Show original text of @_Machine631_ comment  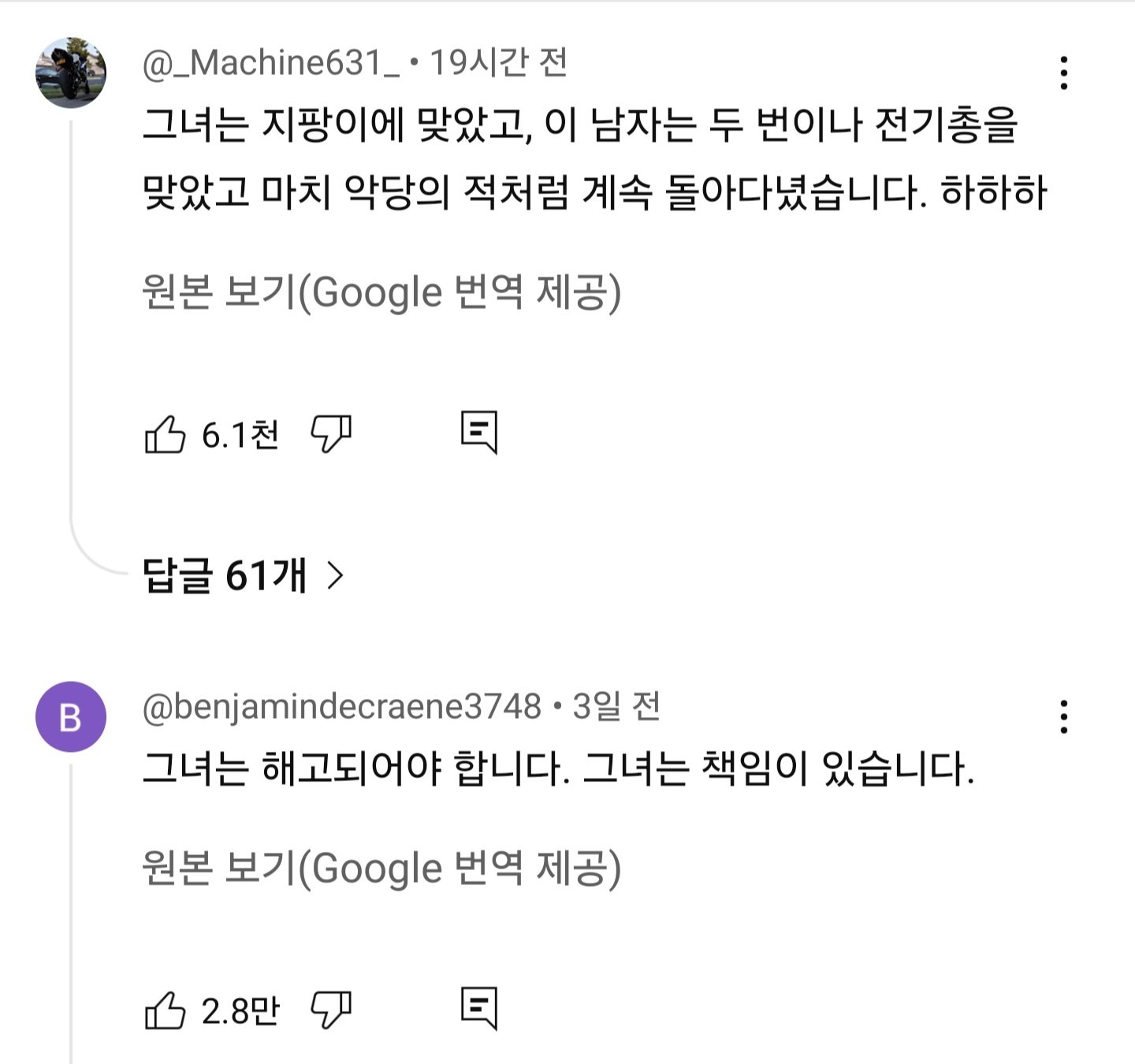pyautogui.click(x=381, y=292)
